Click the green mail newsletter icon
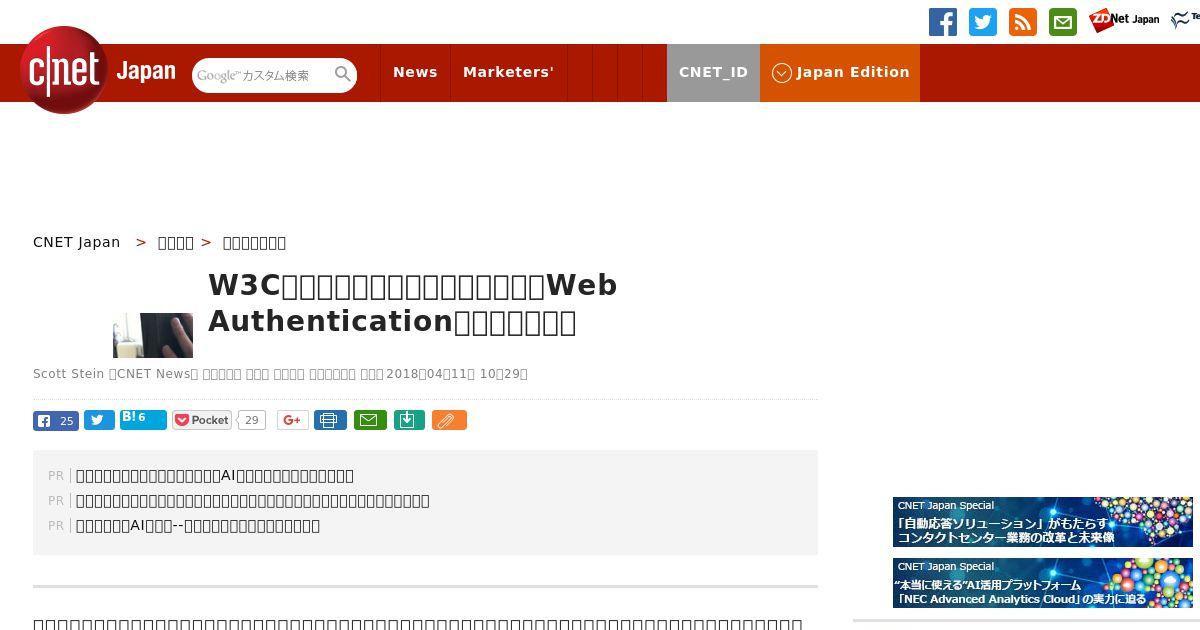Screen dimensions: 1200x630 pos(1063,22)
